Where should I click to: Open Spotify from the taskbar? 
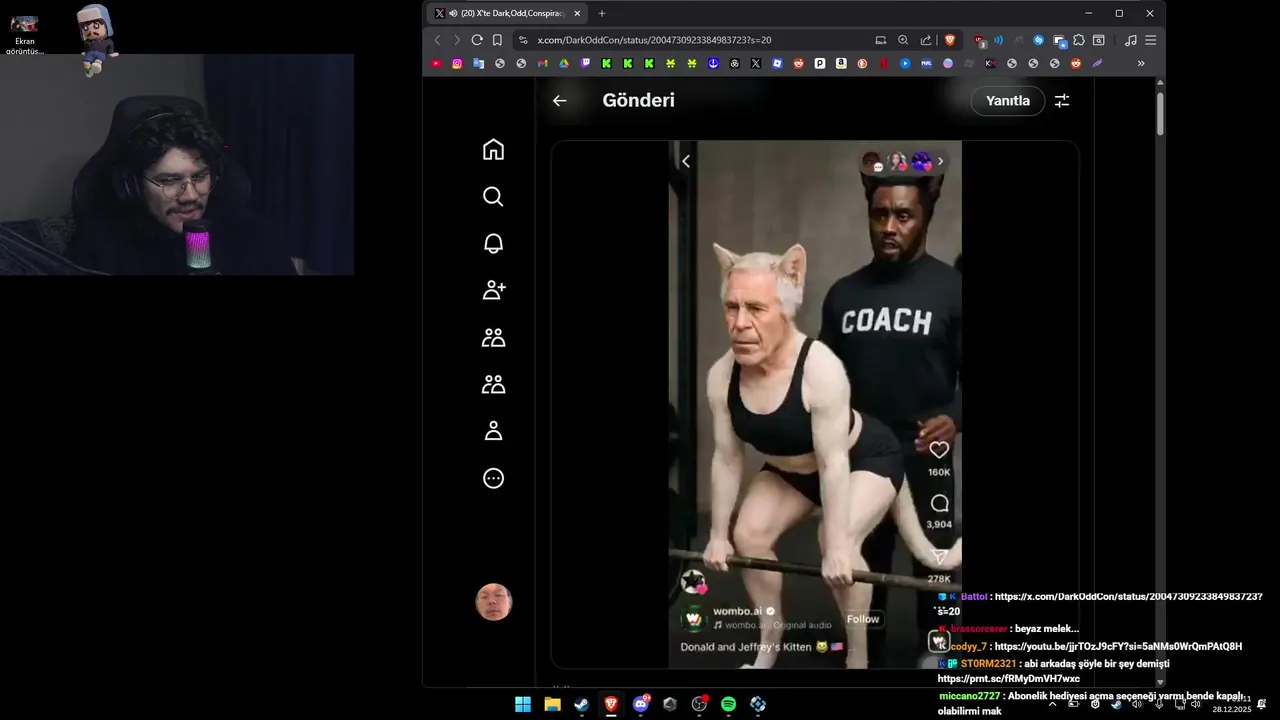click(x=729, y=704)
